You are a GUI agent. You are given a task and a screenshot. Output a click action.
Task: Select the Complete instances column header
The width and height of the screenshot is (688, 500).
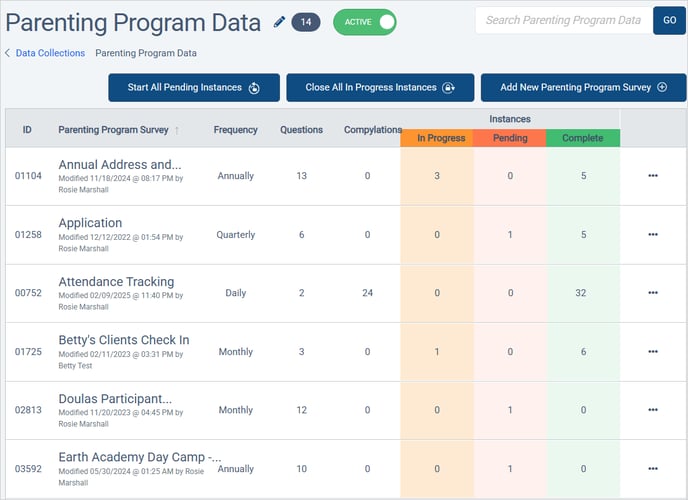click(582, 138)
